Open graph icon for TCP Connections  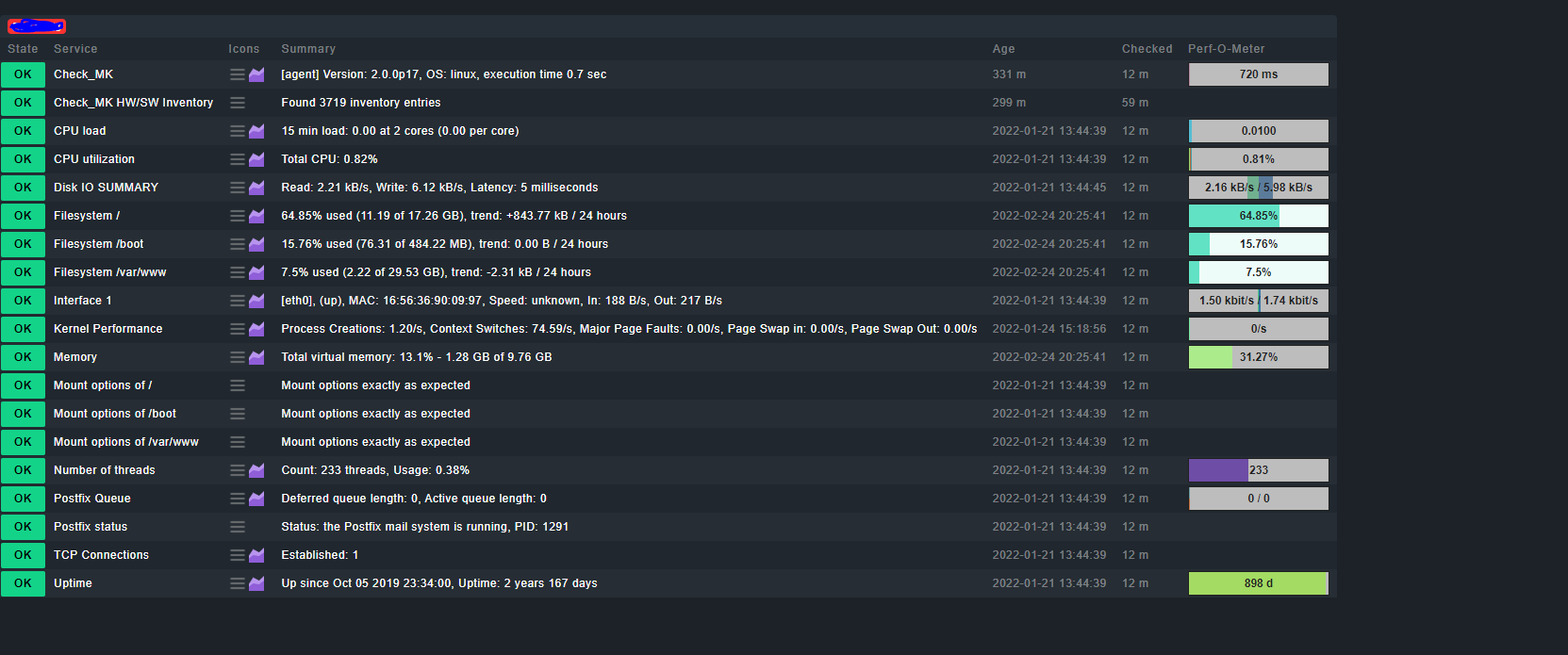click(256, 555)
